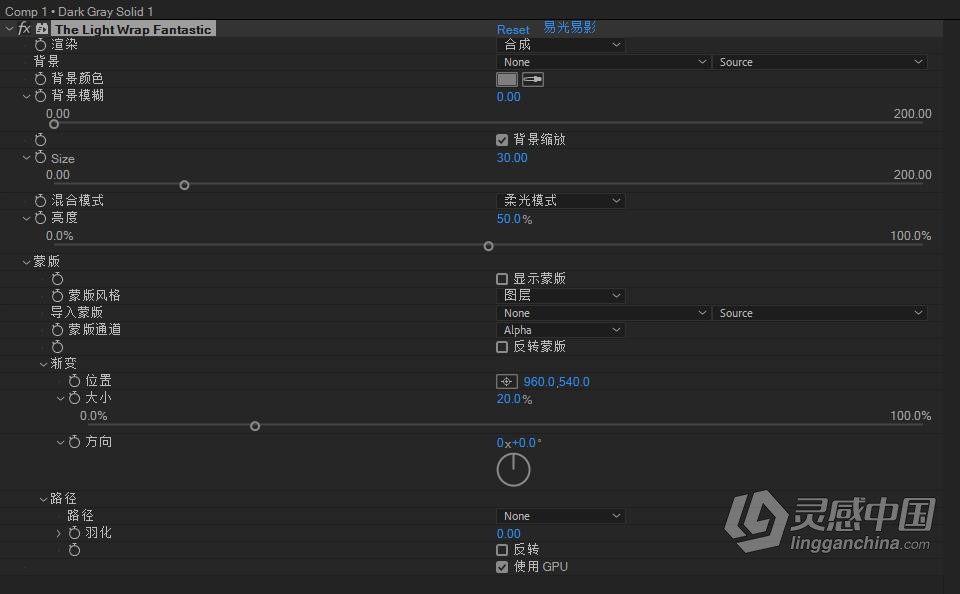Toggle stopwatch for 羽化
This screenshot has height=594, width=960.
coord(75,533)
